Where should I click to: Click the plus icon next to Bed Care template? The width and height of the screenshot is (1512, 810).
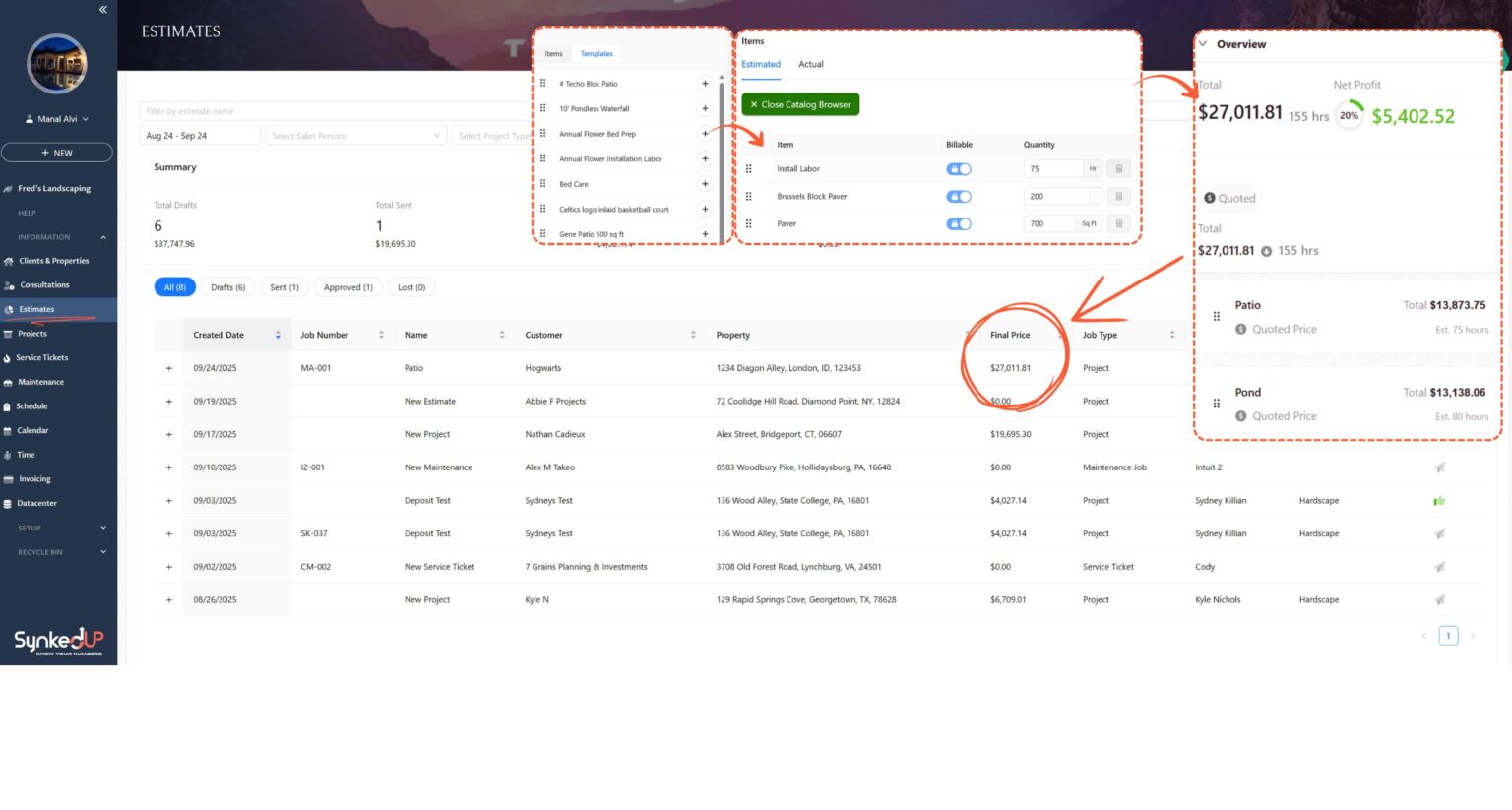pyautogui.click(x=705, y=184)
